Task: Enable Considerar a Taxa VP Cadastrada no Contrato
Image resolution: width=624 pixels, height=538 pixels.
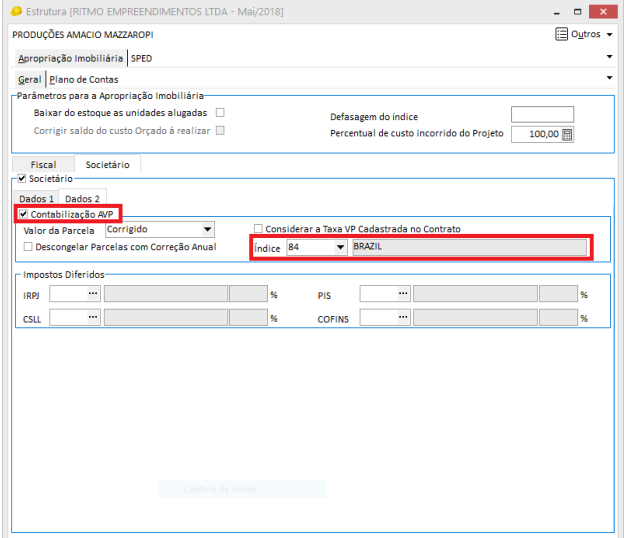Action: coord(258,228)
